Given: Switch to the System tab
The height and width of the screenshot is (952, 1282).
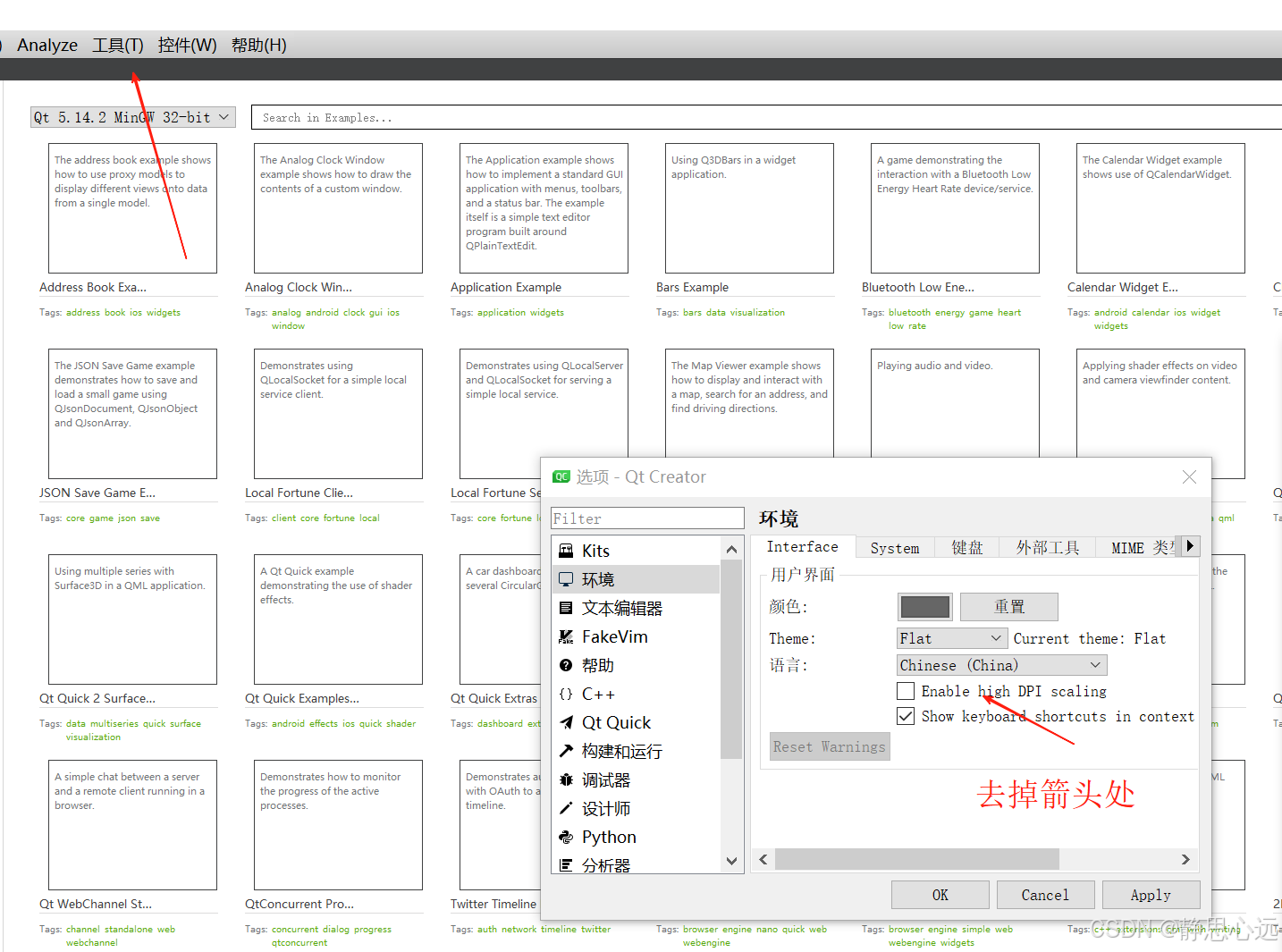Looking at the screenshot, I should pyautogui.click(x=895, y=548).
